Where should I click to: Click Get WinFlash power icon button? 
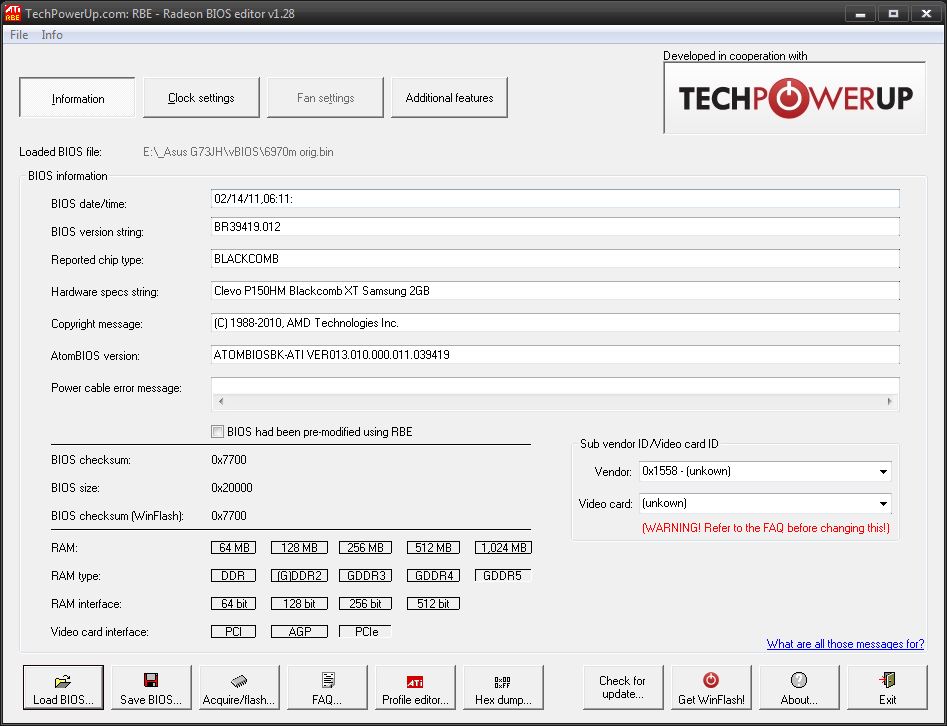711,687
